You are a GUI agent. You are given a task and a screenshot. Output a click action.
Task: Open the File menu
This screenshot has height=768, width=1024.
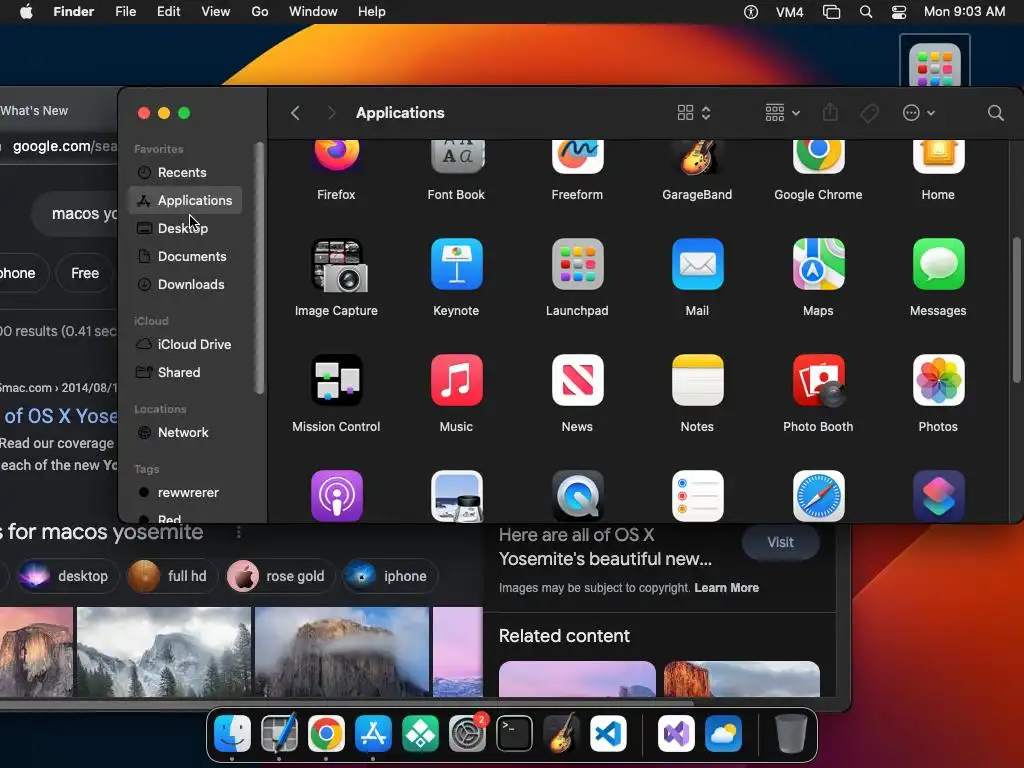pos(125,12)
